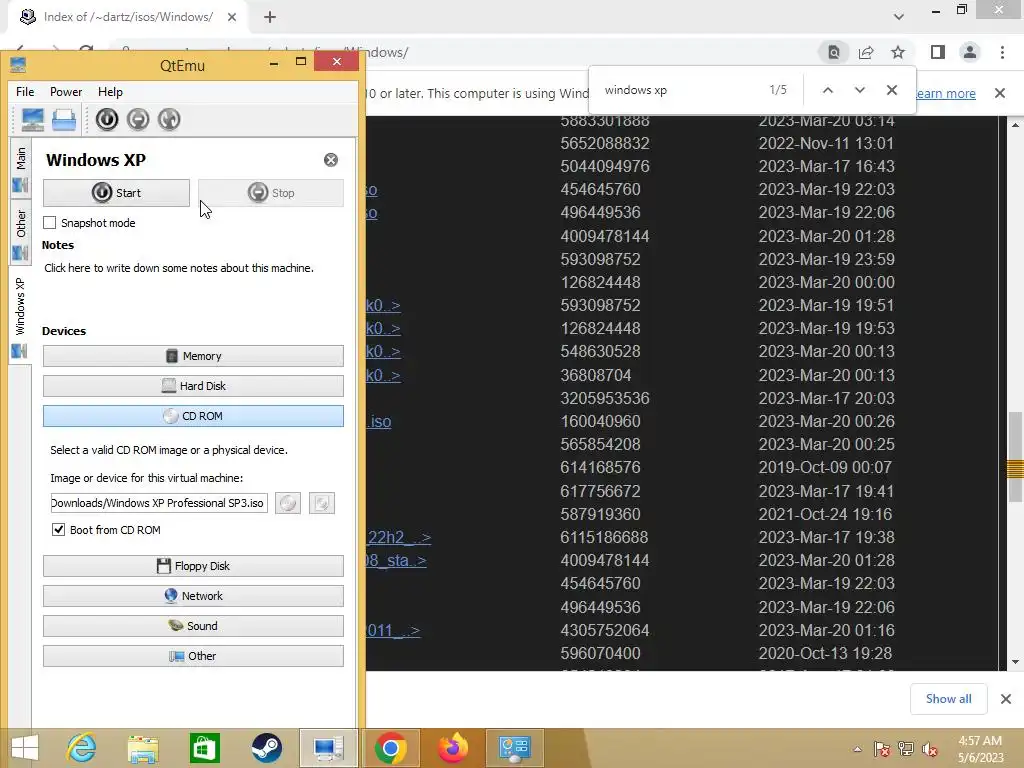The height and width of the screenshot is (768, 1024).
Task: Click the Chrome search-in-page icon in address bar
Action: coord(834,52)
